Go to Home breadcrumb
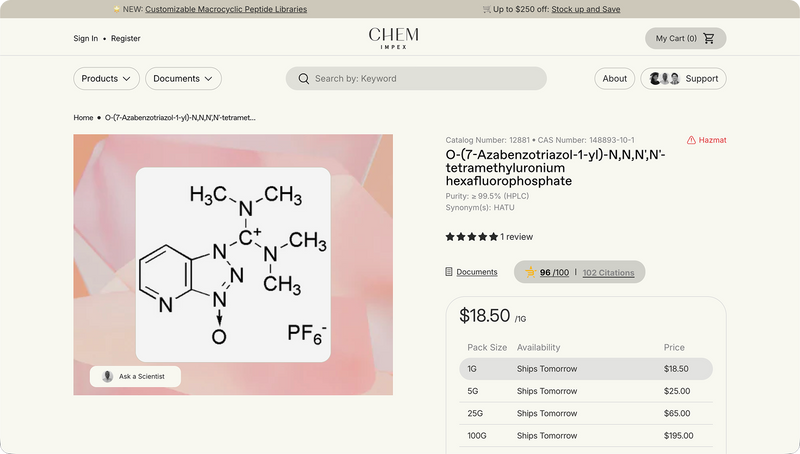Screen dimensions: 800x454 [x=83, y=118]
